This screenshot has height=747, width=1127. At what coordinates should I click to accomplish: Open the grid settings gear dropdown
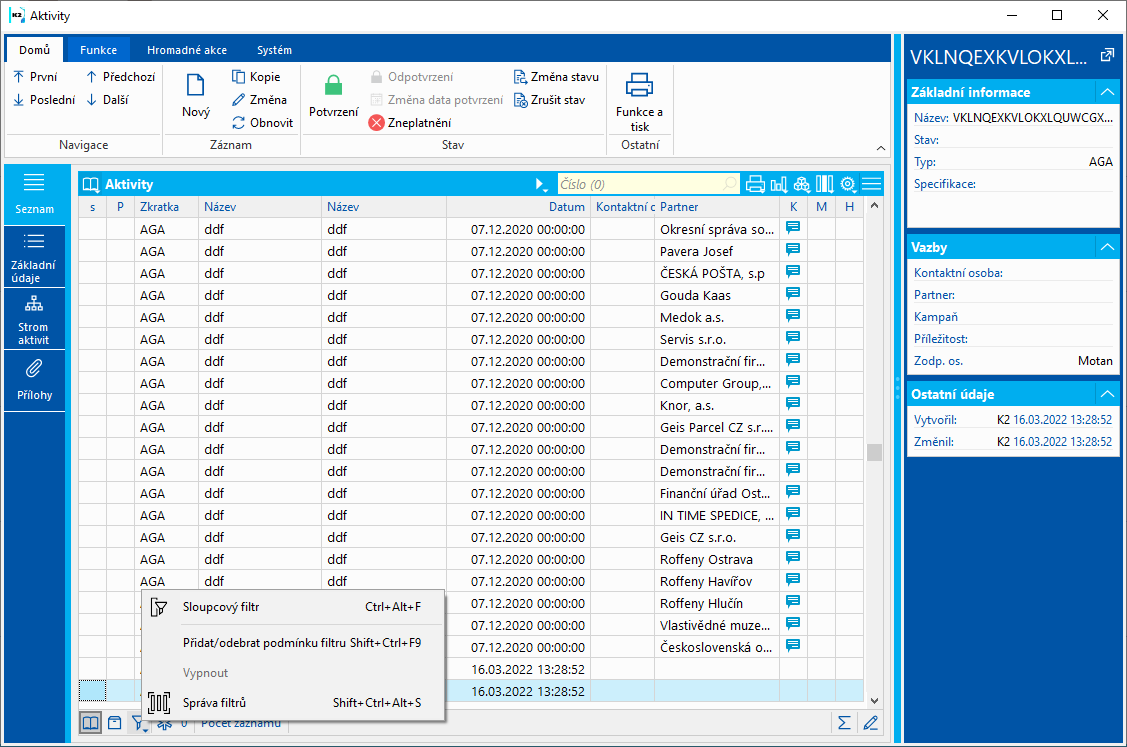848,184
